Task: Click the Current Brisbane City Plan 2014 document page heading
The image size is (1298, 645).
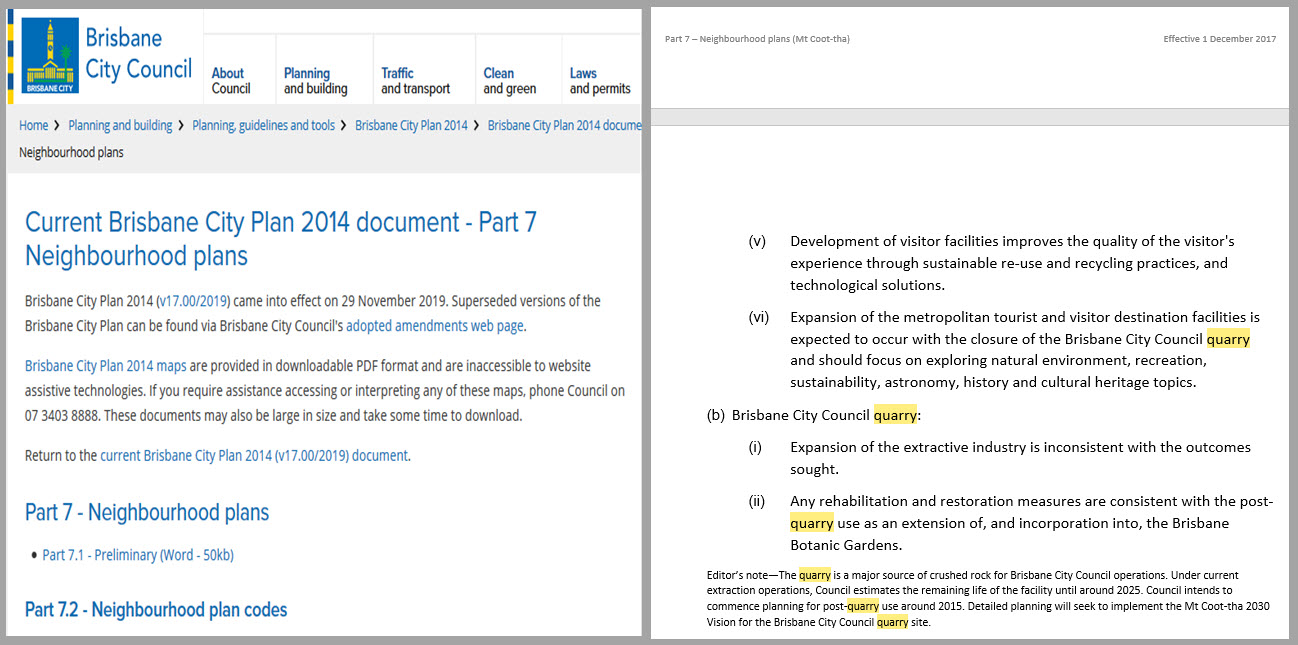Action: (x=281, y=238)
